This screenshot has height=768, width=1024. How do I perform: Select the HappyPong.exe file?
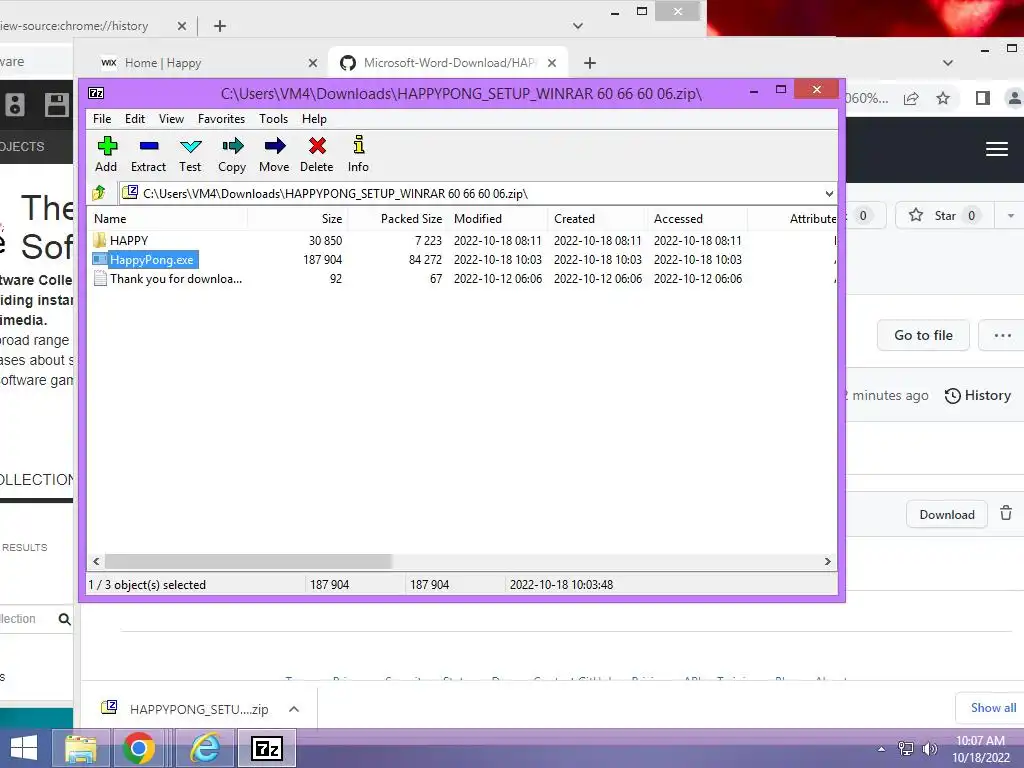pos(152,260)
